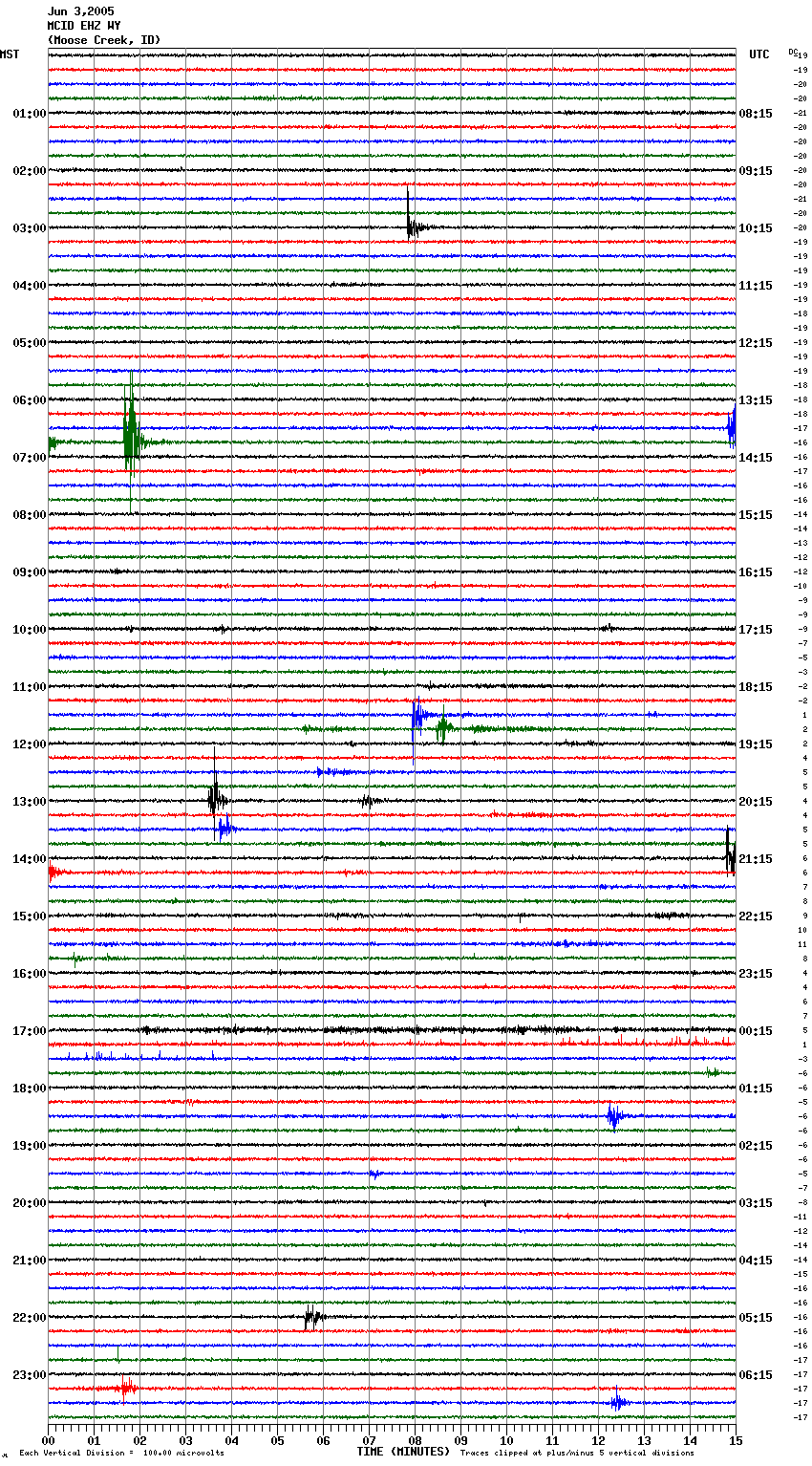Select the '01:00' MST hour label

pyautogui.click(x=29, y=114)
